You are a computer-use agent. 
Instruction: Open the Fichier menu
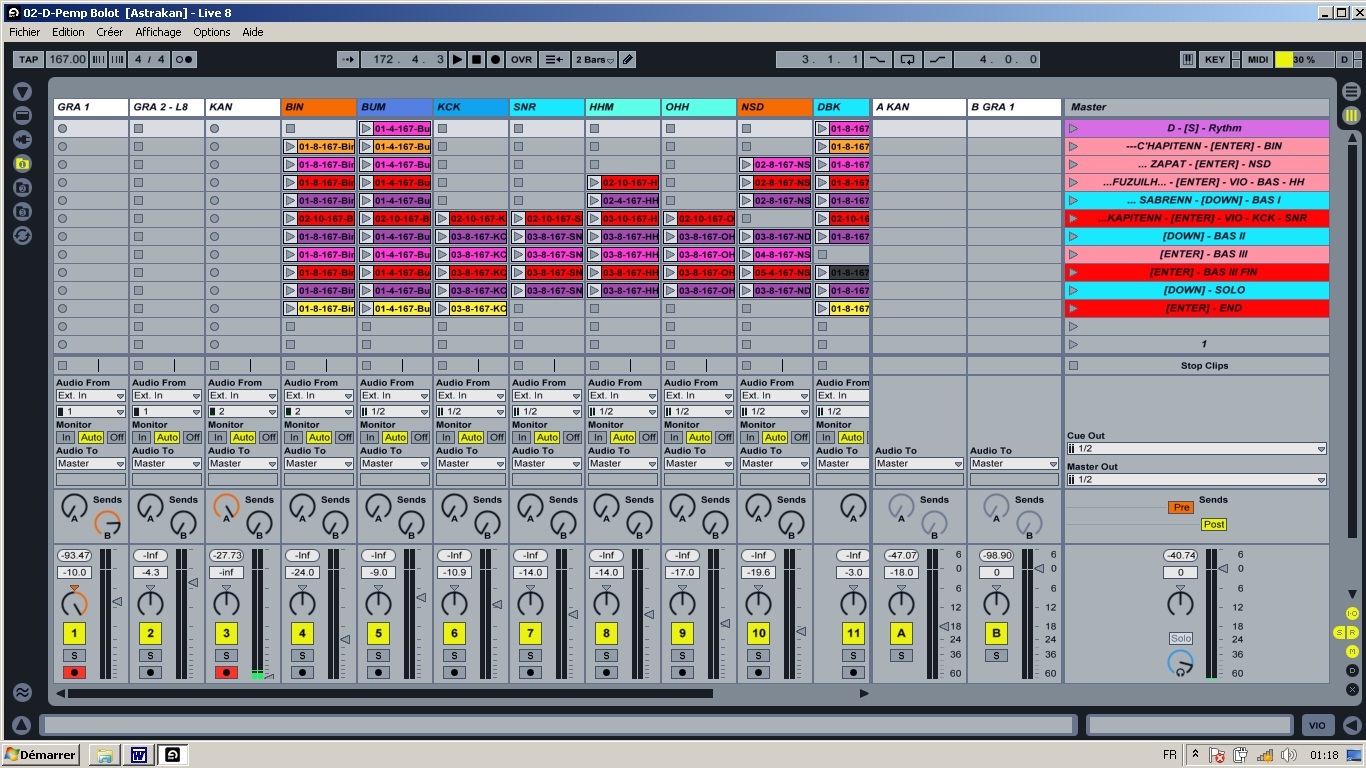point(24,32)
